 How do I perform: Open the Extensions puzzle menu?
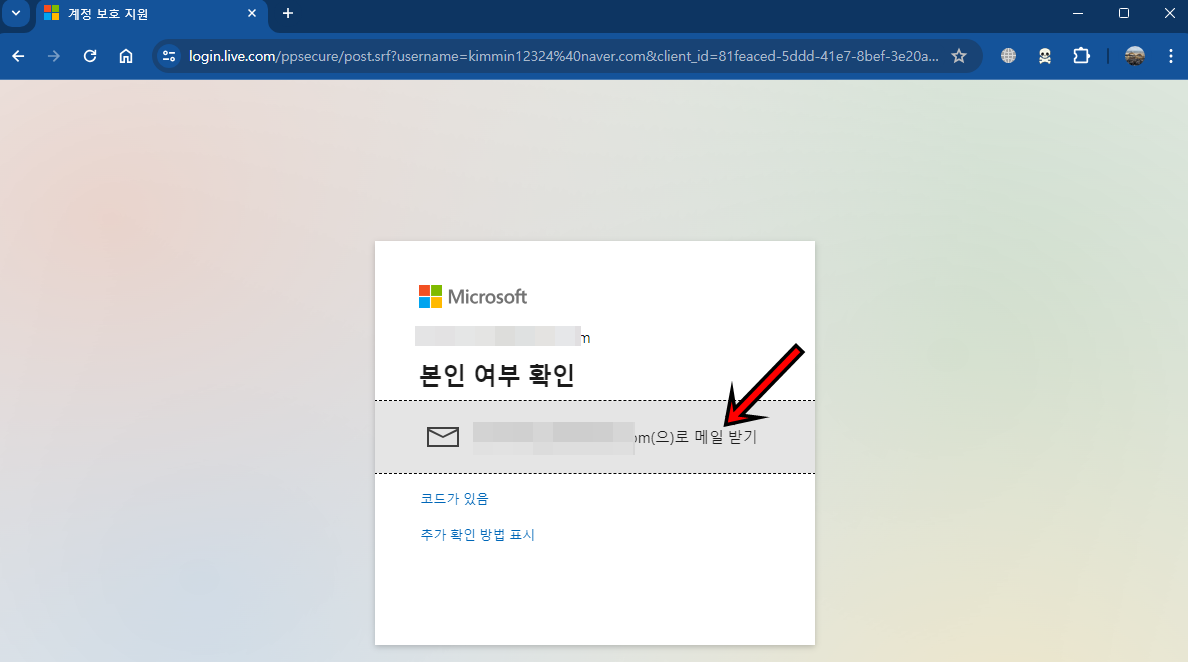[1081, 56]
